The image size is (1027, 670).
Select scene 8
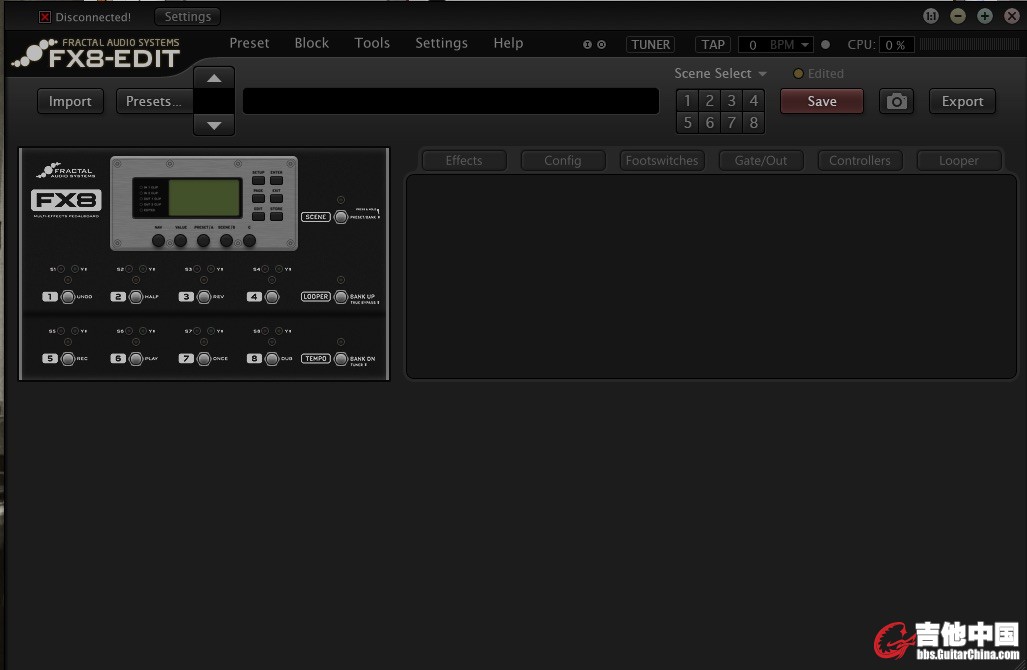pyautogui.click(x=754, y=122)
